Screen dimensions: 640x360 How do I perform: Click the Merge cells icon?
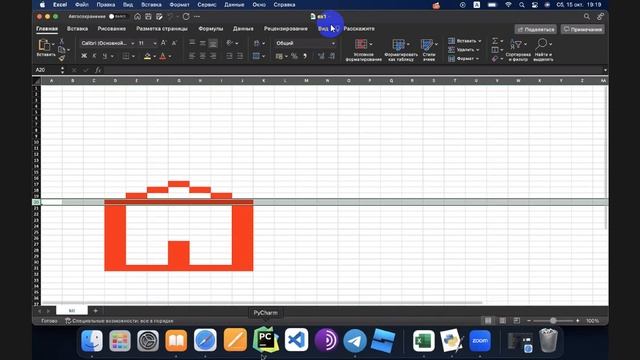(256, 56)
